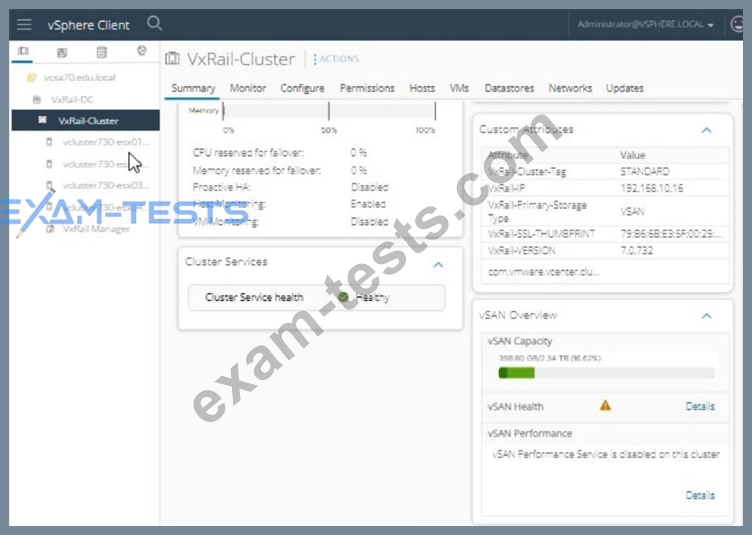This screenshot has width=752, height=535.
Task: Click the VxRail-Cluster icon in the tree
Action: point(43,120)
